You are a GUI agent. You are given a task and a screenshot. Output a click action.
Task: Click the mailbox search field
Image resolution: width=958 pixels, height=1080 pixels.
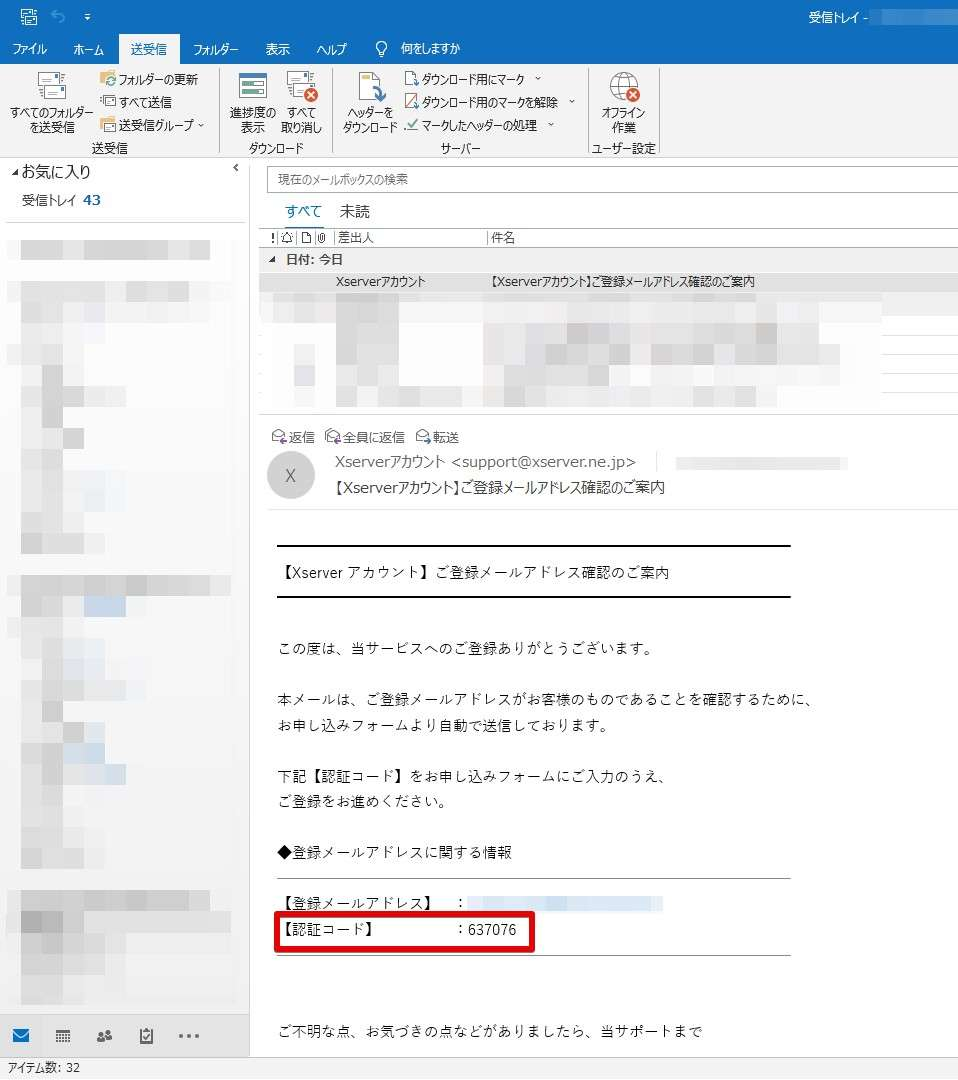pyautogui.click(x=612, y=180)
